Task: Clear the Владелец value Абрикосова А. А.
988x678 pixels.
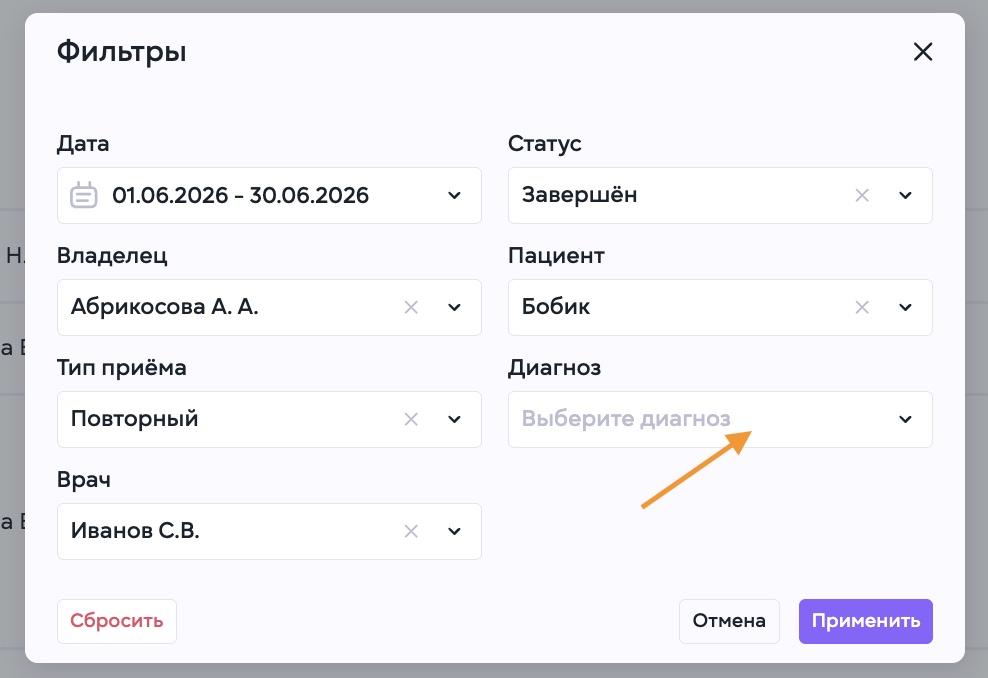Action: [411, 307]
